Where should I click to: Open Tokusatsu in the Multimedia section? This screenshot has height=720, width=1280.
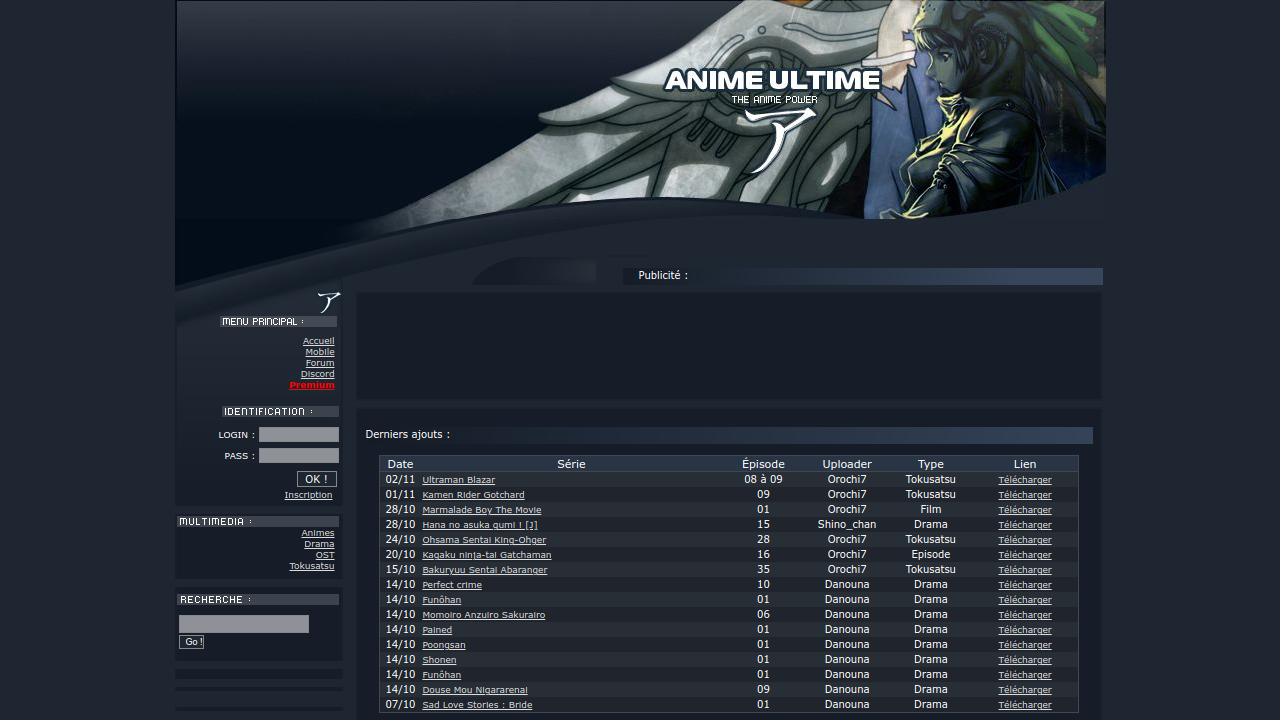(x=312, y=566)
